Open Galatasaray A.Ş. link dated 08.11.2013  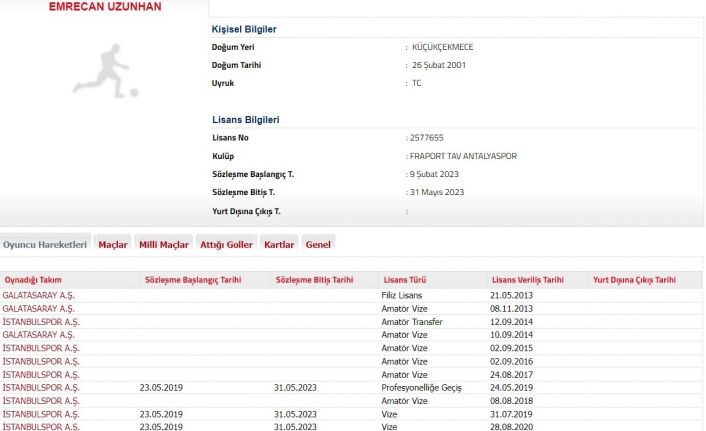click(38, 309)
